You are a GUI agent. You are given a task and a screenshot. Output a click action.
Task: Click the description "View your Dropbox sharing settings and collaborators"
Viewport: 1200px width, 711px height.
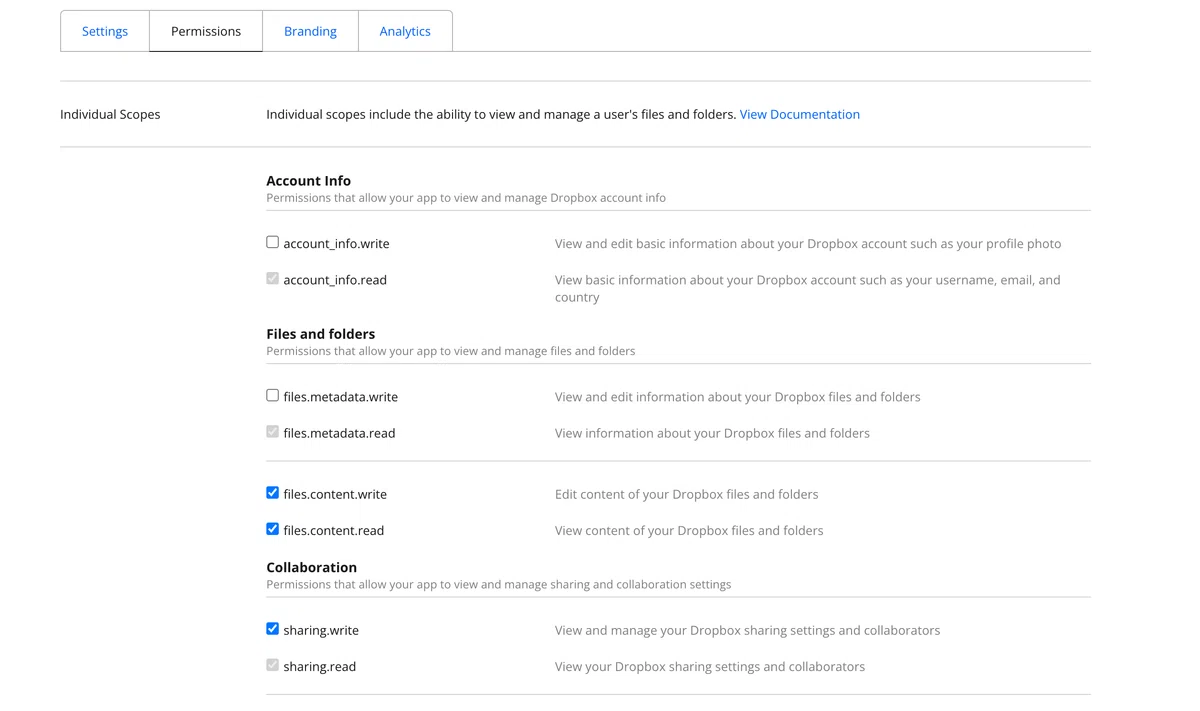(710, 666)
